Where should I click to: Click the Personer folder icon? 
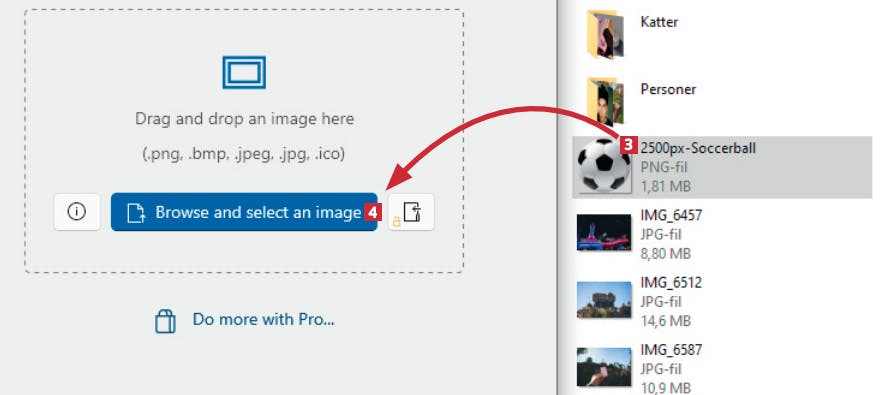click(x=605, y=101)
